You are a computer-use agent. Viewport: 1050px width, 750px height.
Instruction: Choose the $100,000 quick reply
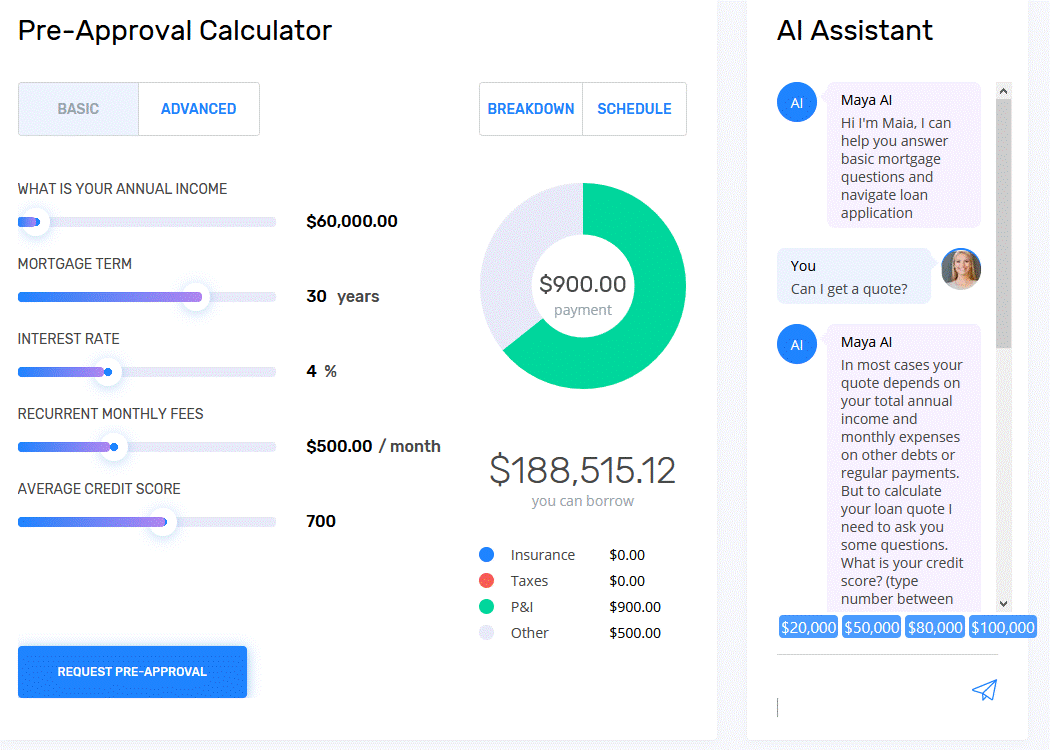[1003, 627]
